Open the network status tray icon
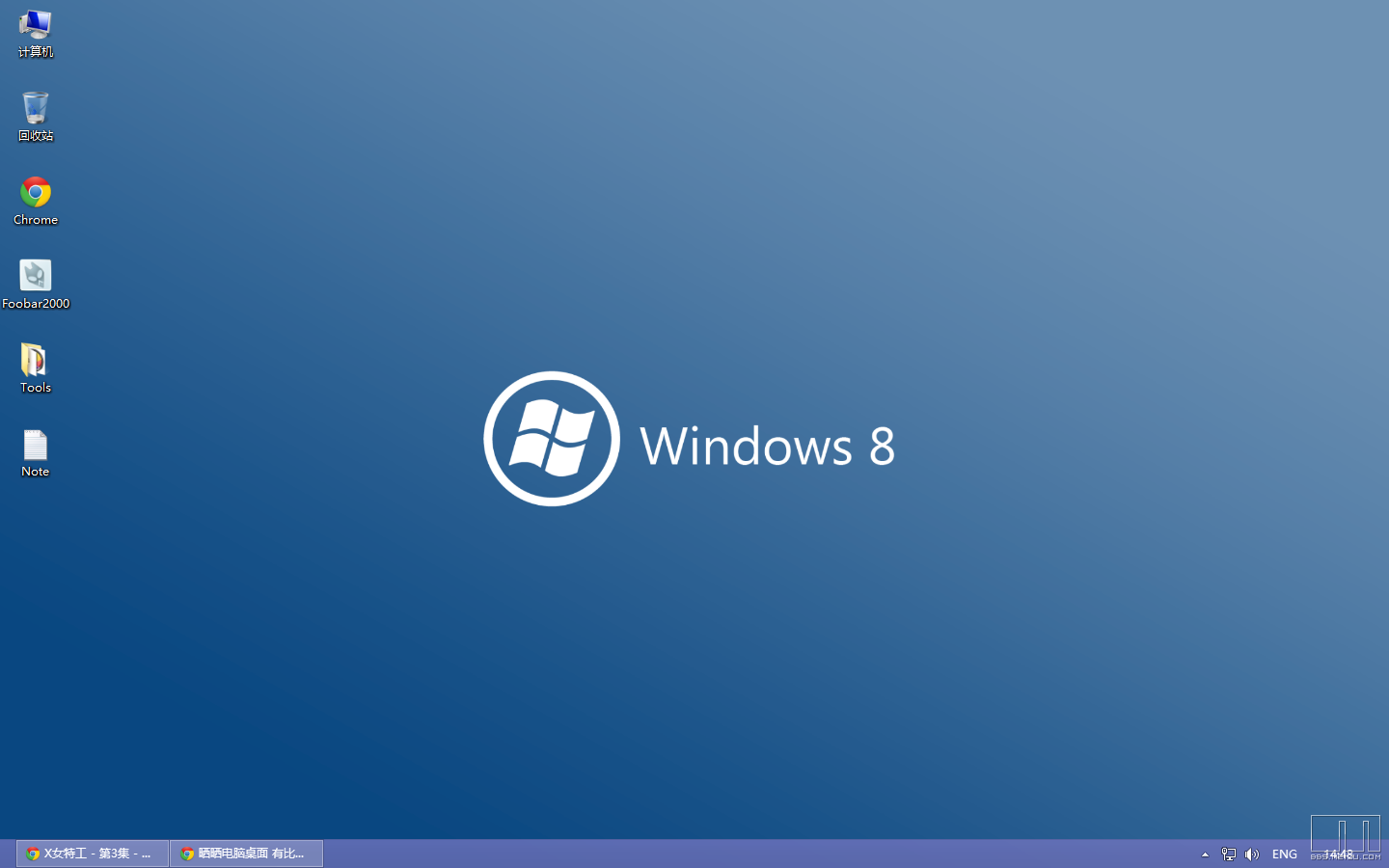 pos(1229,854)
